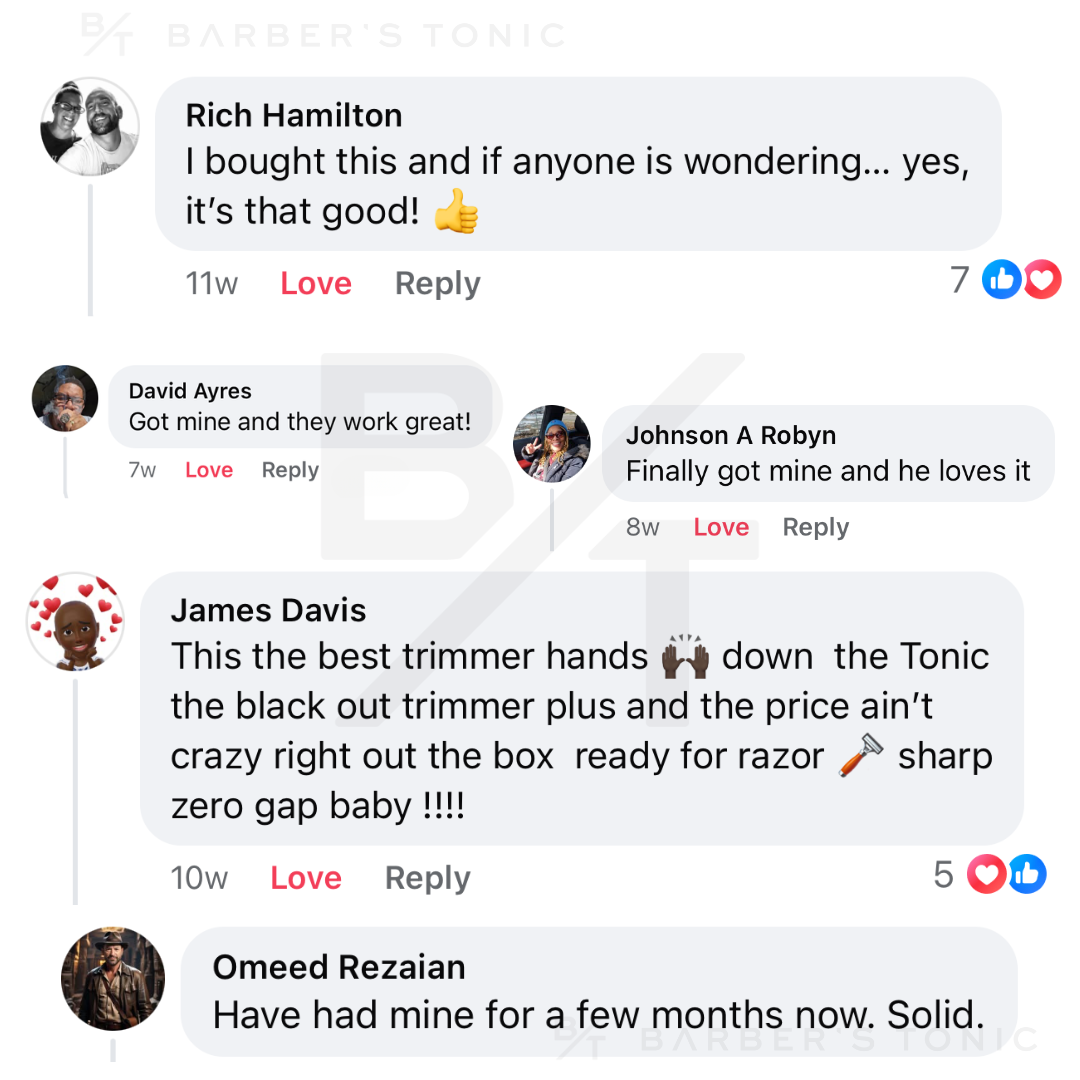
Task: Love Rich Hamilton's comment
Action: click(316, 284)
